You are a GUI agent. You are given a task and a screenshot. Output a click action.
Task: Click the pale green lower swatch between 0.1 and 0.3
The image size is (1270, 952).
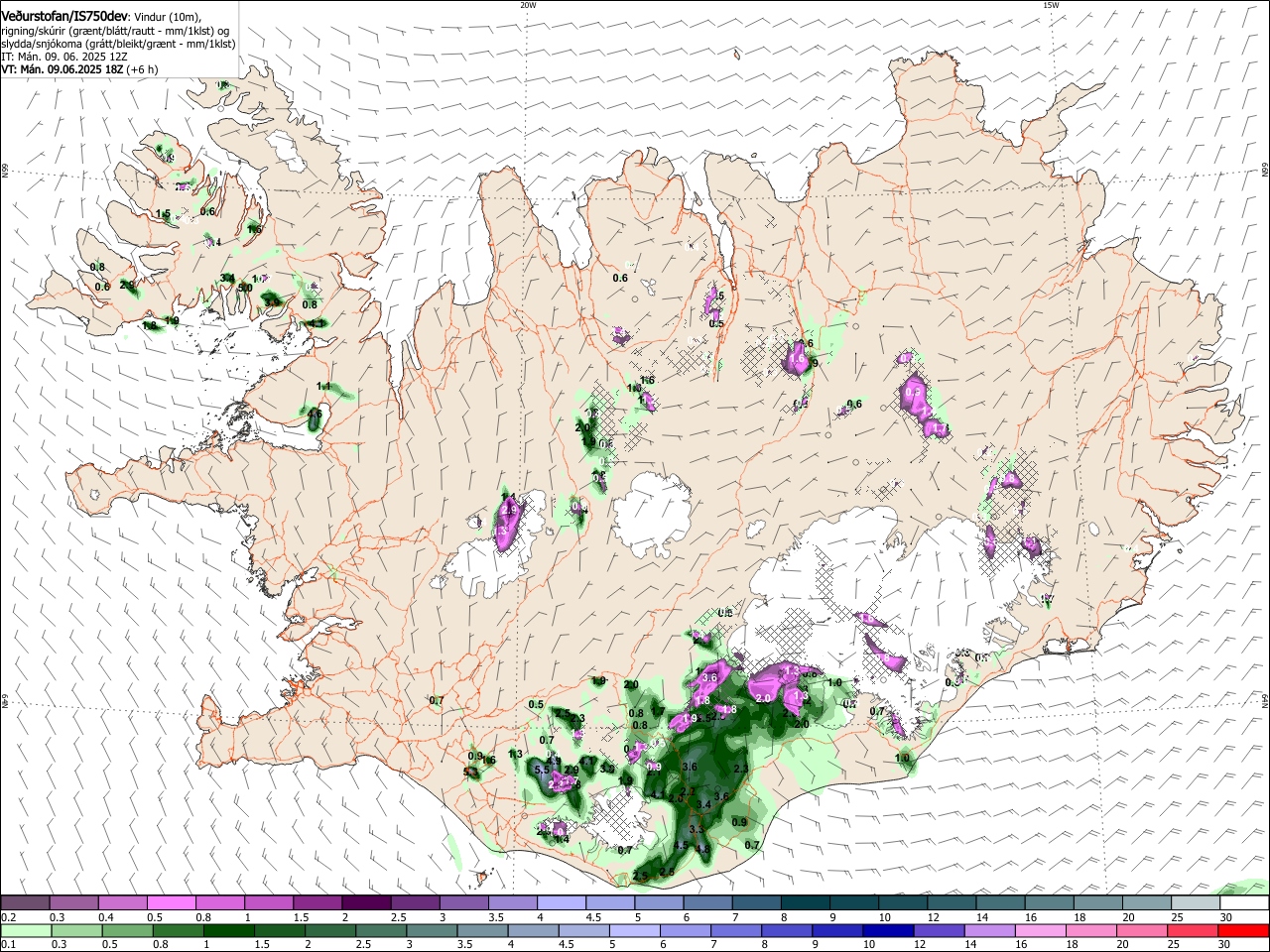coord(26,931)
